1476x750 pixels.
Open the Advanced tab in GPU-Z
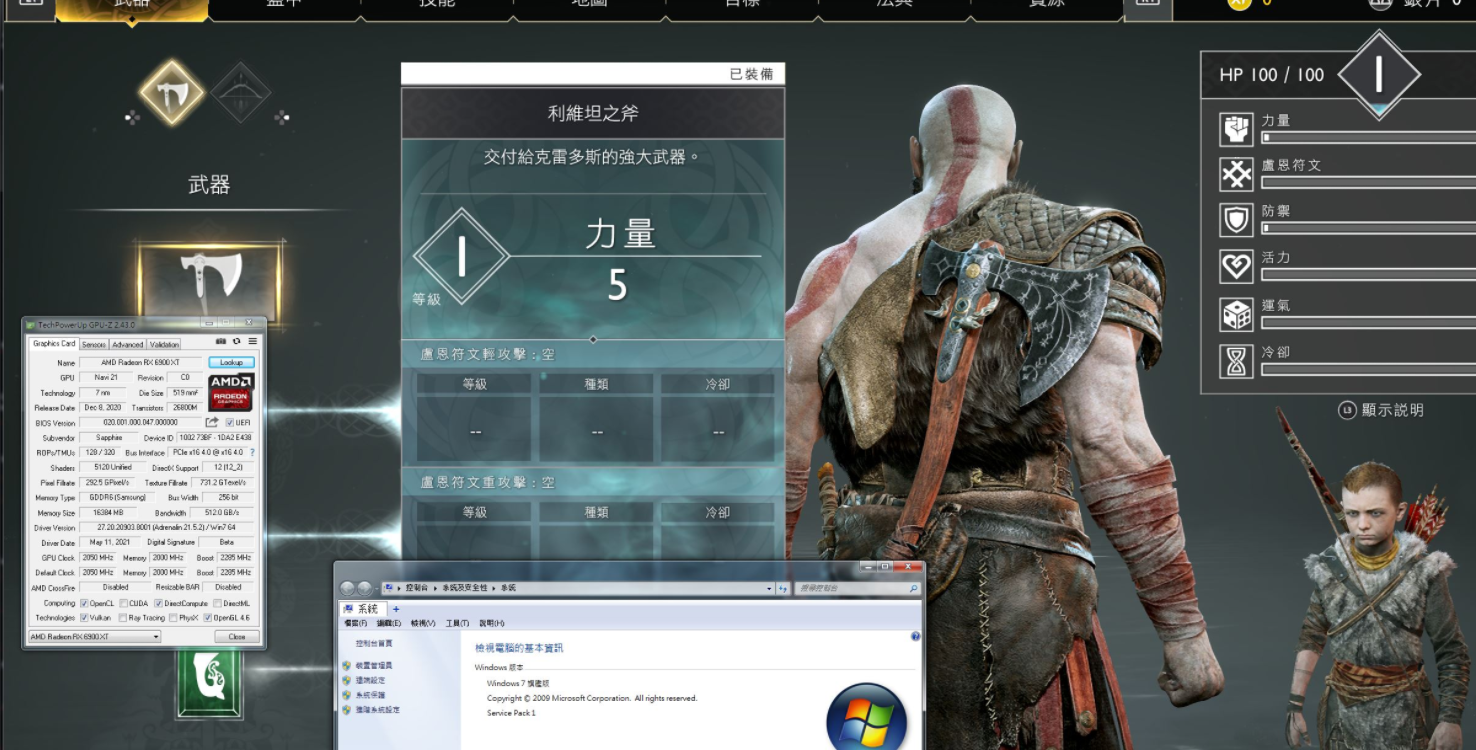coord(127,344)
